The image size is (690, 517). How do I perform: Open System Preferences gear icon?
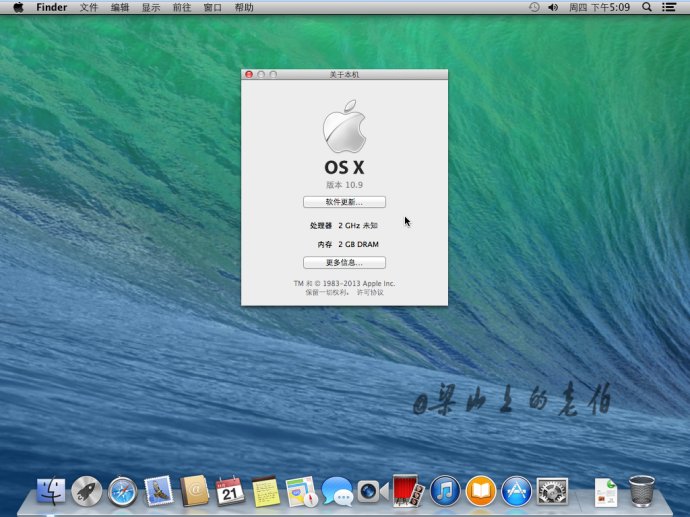tap(552, 491)
